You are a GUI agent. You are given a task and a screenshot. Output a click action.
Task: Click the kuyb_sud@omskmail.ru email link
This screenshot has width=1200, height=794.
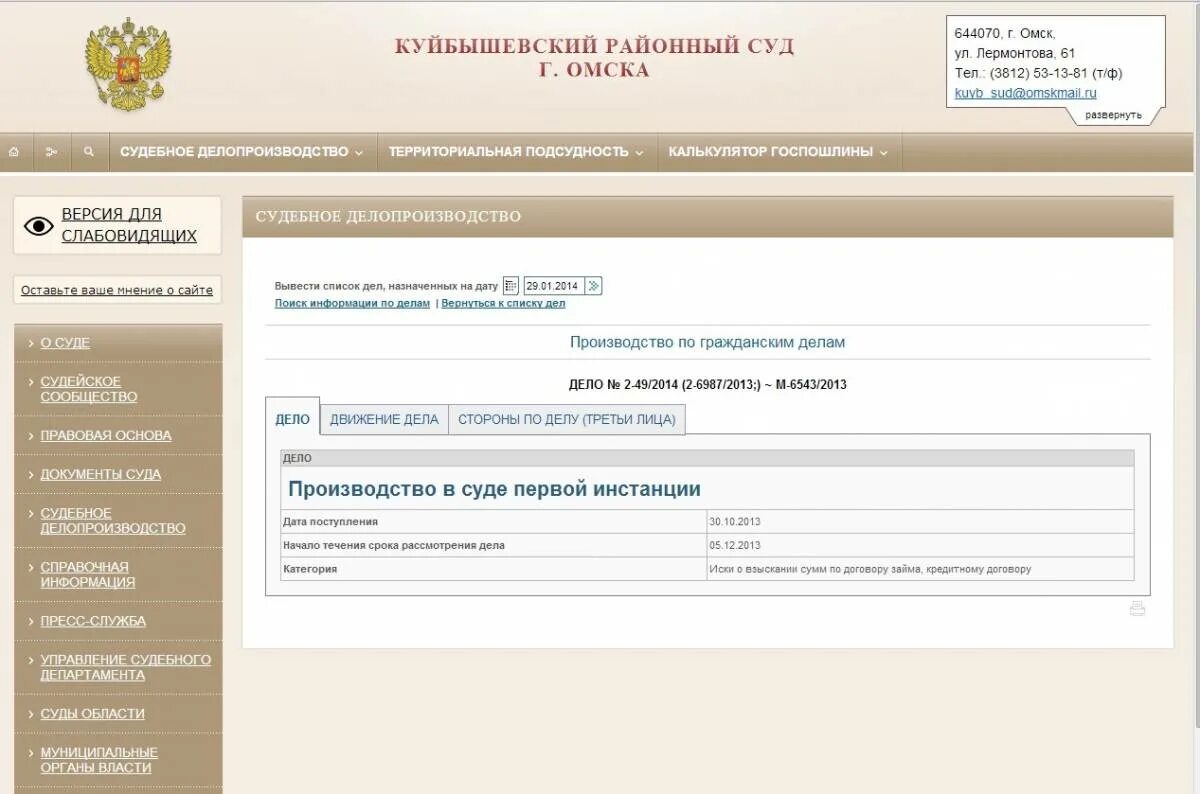pos(1024,92)
